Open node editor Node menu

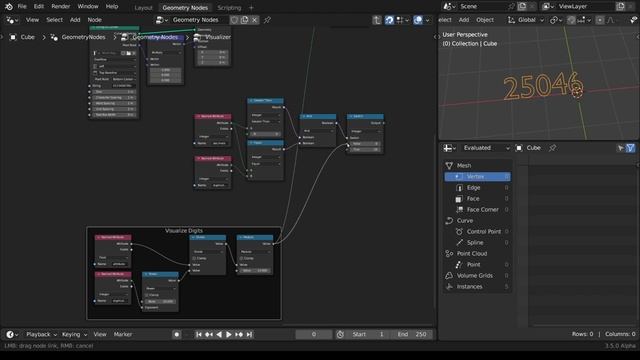coord(94,20)
